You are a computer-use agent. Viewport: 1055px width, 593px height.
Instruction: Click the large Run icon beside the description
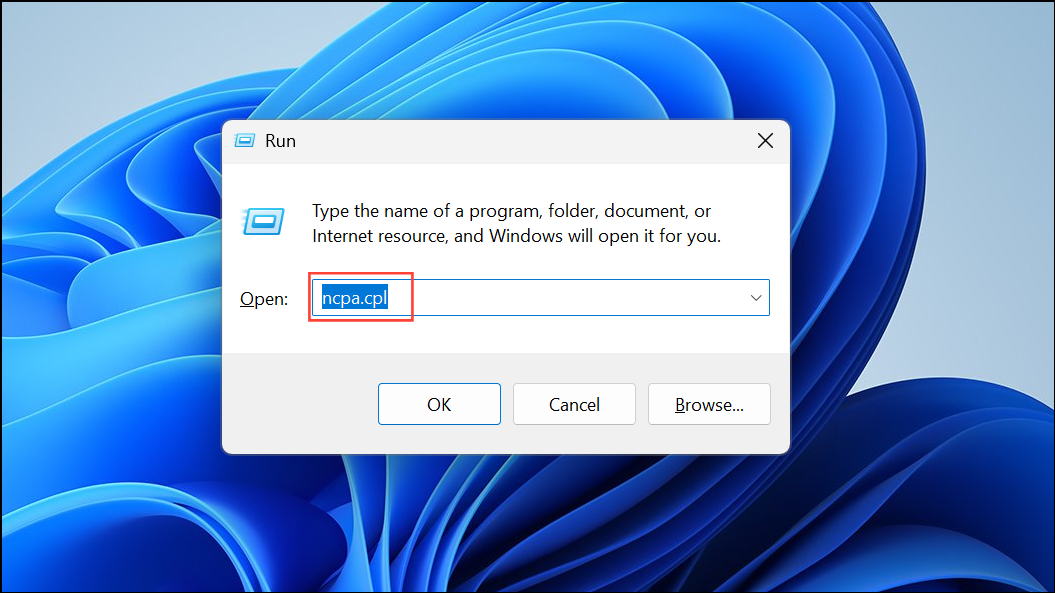[x=263, y=221]
